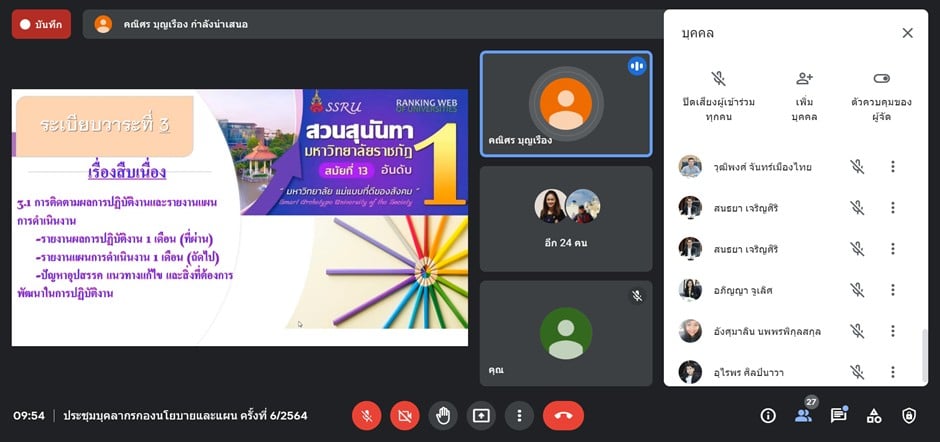The image size is (940, 442).
Task: Unmute microphone in bottom bar
Action: point(367,416)
